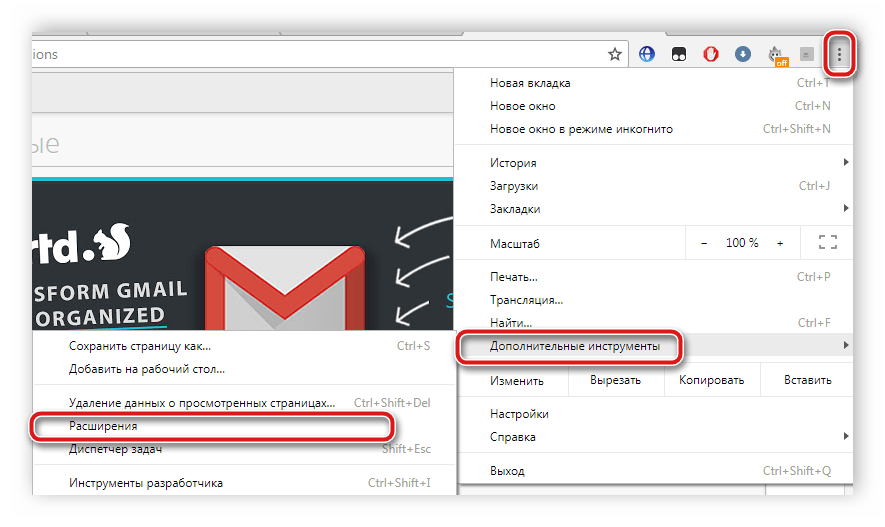Open Загрузки menu entry

pyautogui.click(x=655, y=186)
